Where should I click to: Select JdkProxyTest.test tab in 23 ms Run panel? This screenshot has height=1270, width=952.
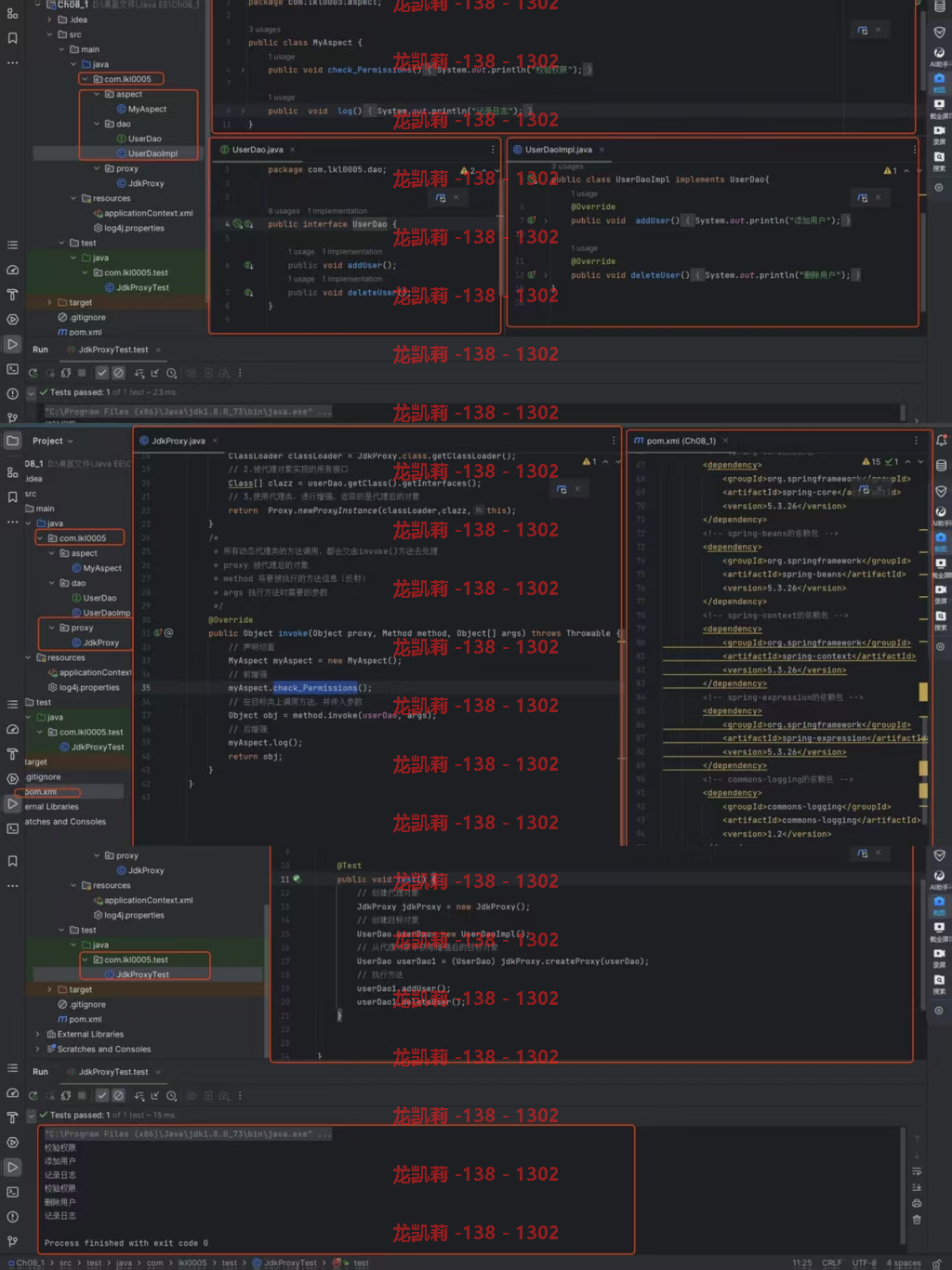pyautogui.click(x=112, y=350)
